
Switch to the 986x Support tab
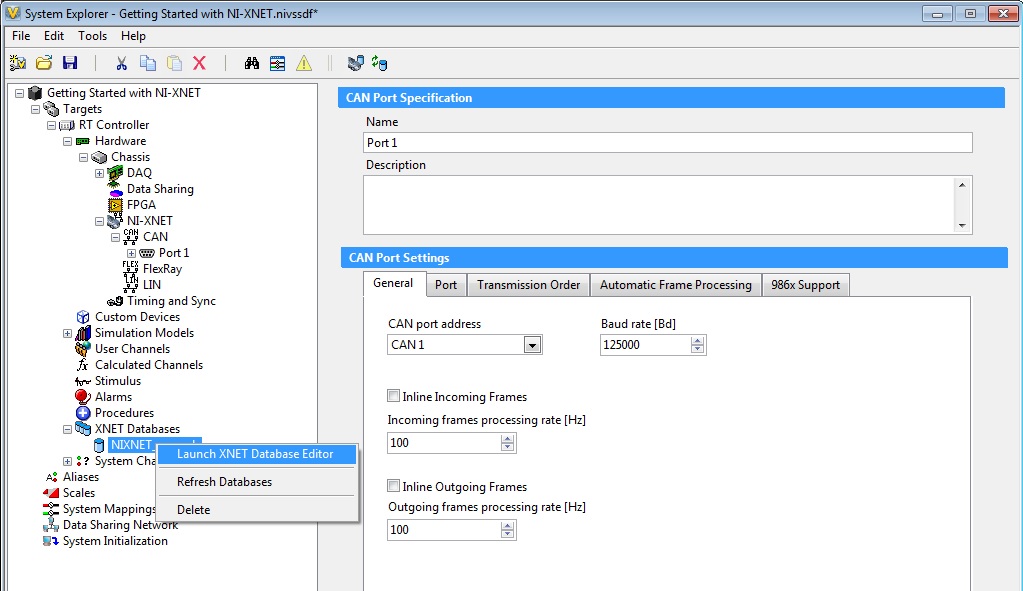pyautogui.click(x=806, y=285)
